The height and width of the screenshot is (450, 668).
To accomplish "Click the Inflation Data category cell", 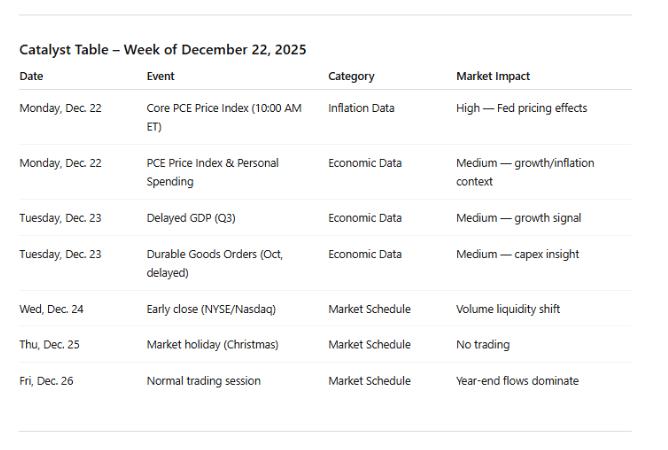I will pyautogui.click(x=361, y=108).
